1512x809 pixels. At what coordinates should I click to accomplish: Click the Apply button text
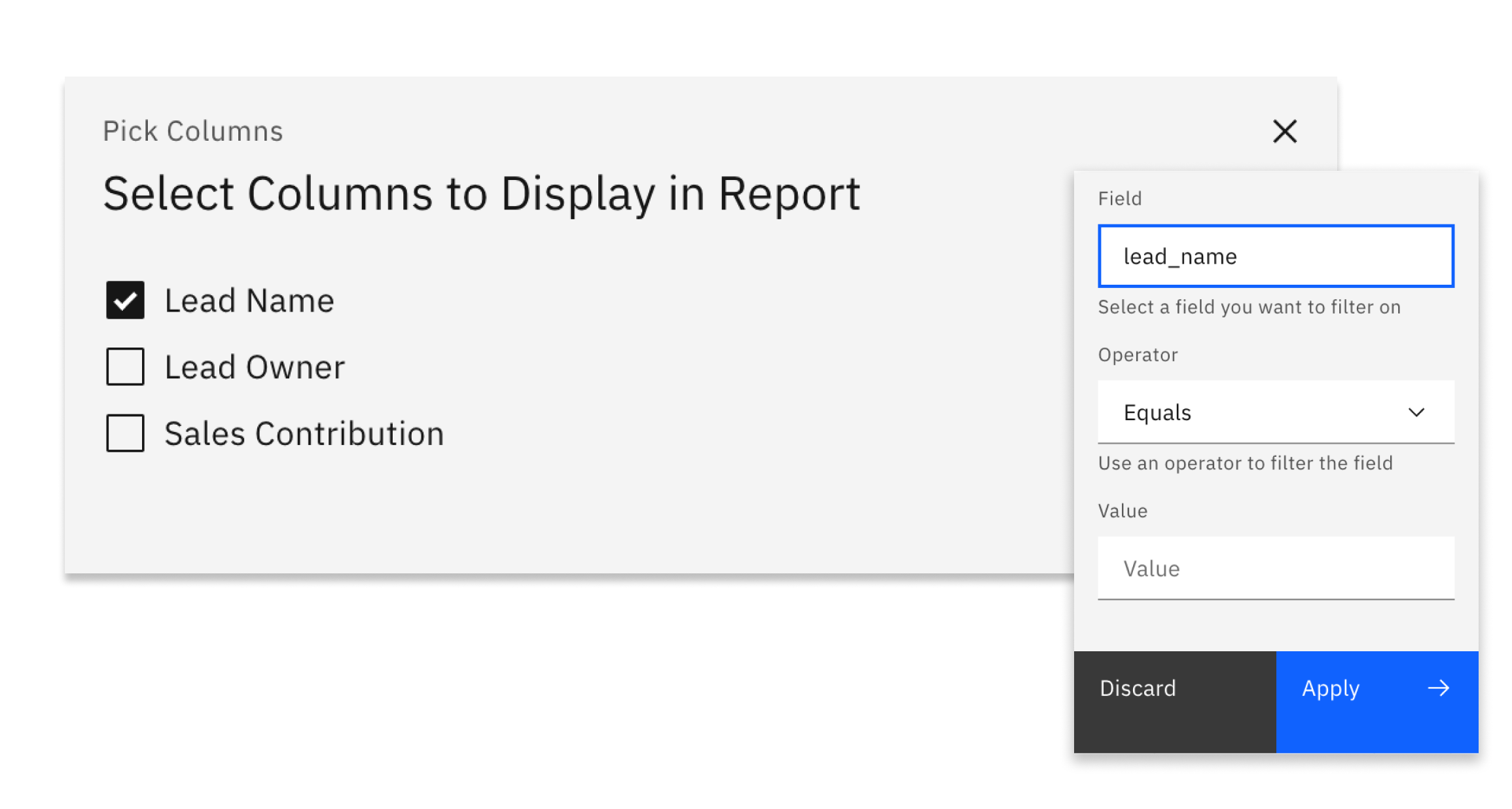[x=1330, y=689]
